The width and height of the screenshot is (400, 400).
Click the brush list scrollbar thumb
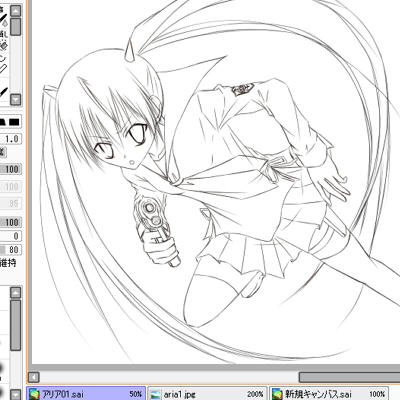(x=16, y=325)
